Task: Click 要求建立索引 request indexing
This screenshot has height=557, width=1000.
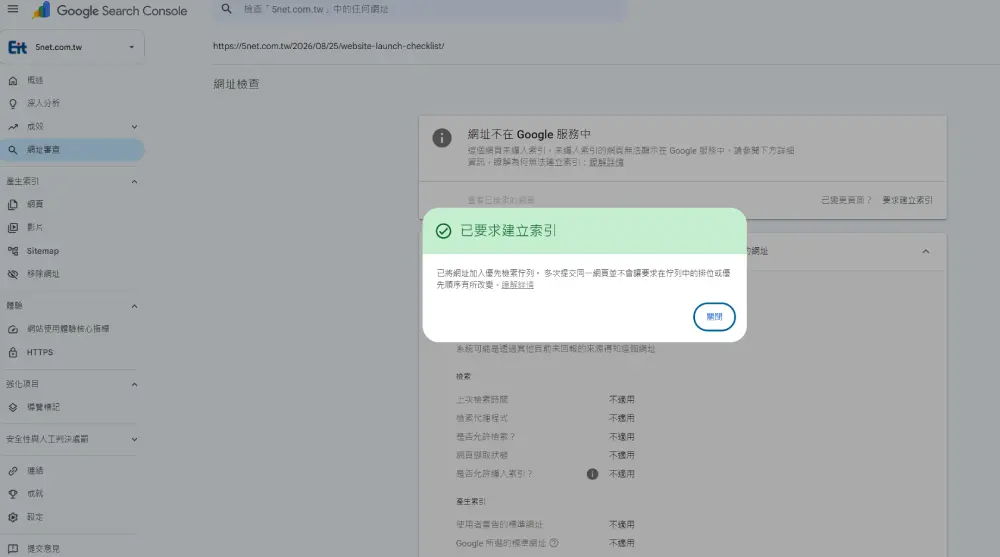Action: coord(907,200)
